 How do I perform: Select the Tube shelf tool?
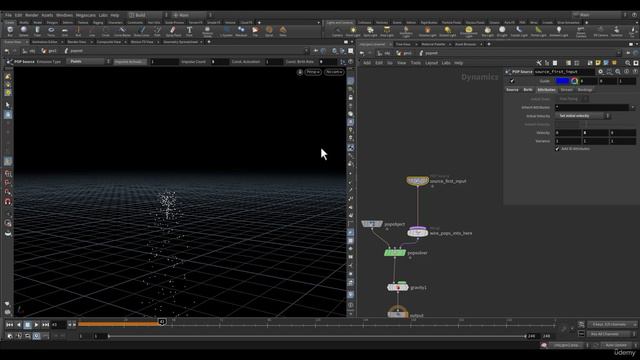37,31
